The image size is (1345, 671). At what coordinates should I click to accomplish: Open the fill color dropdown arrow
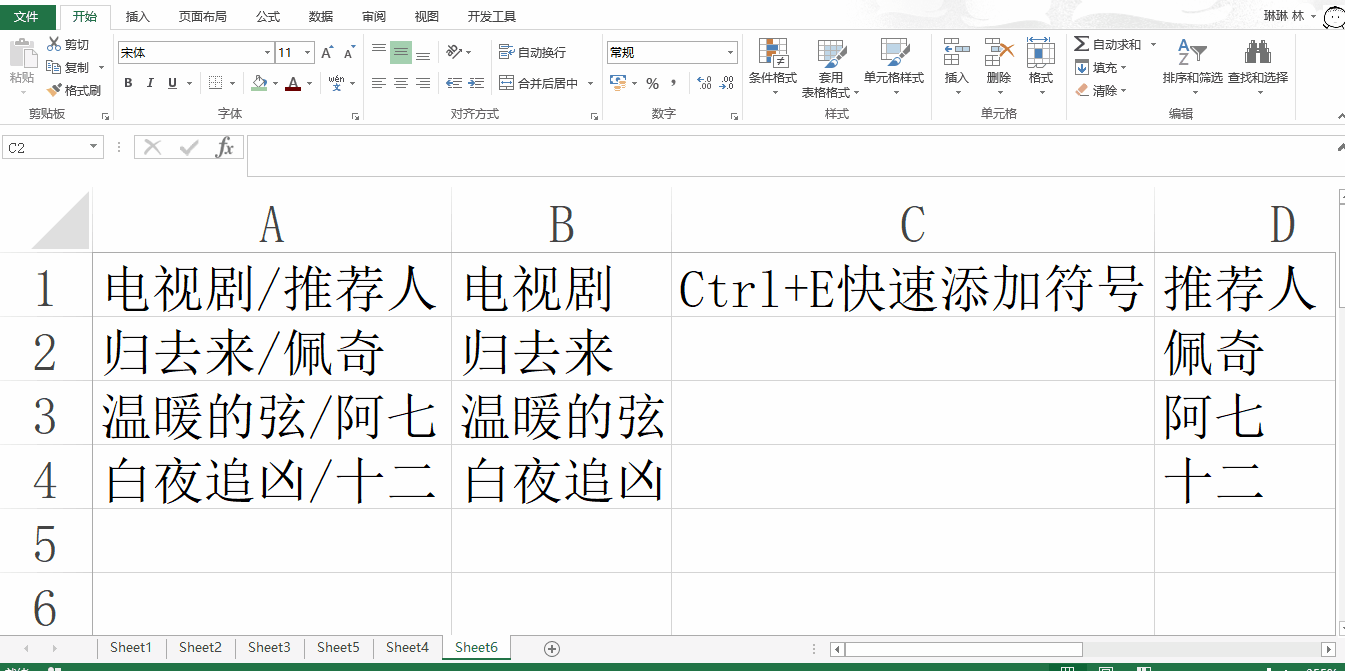[x=273, y=83]
